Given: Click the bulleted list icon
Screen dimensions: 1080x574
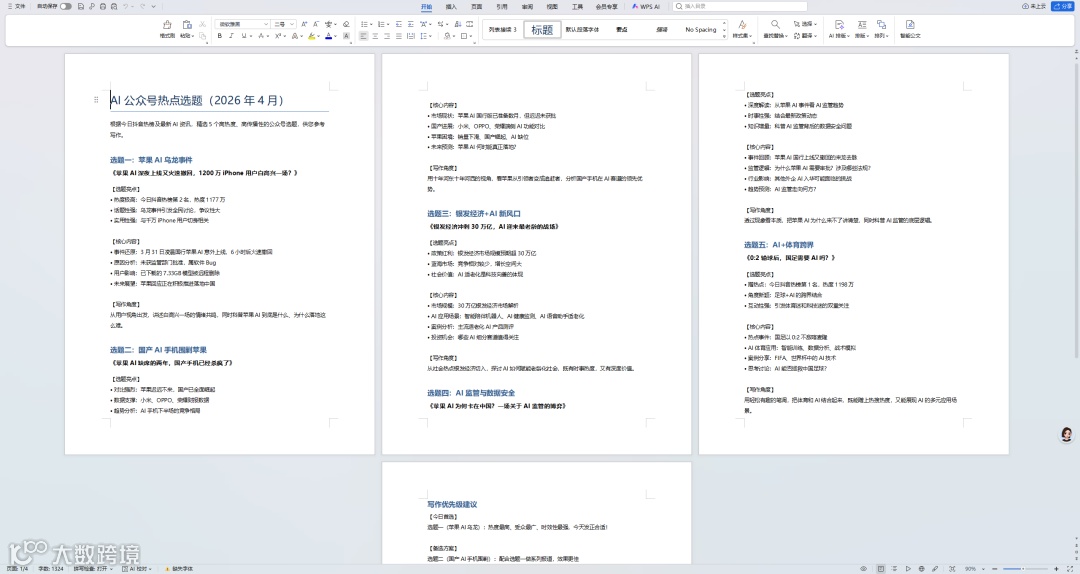Looking at the screenshot, I should coord(364,24).
